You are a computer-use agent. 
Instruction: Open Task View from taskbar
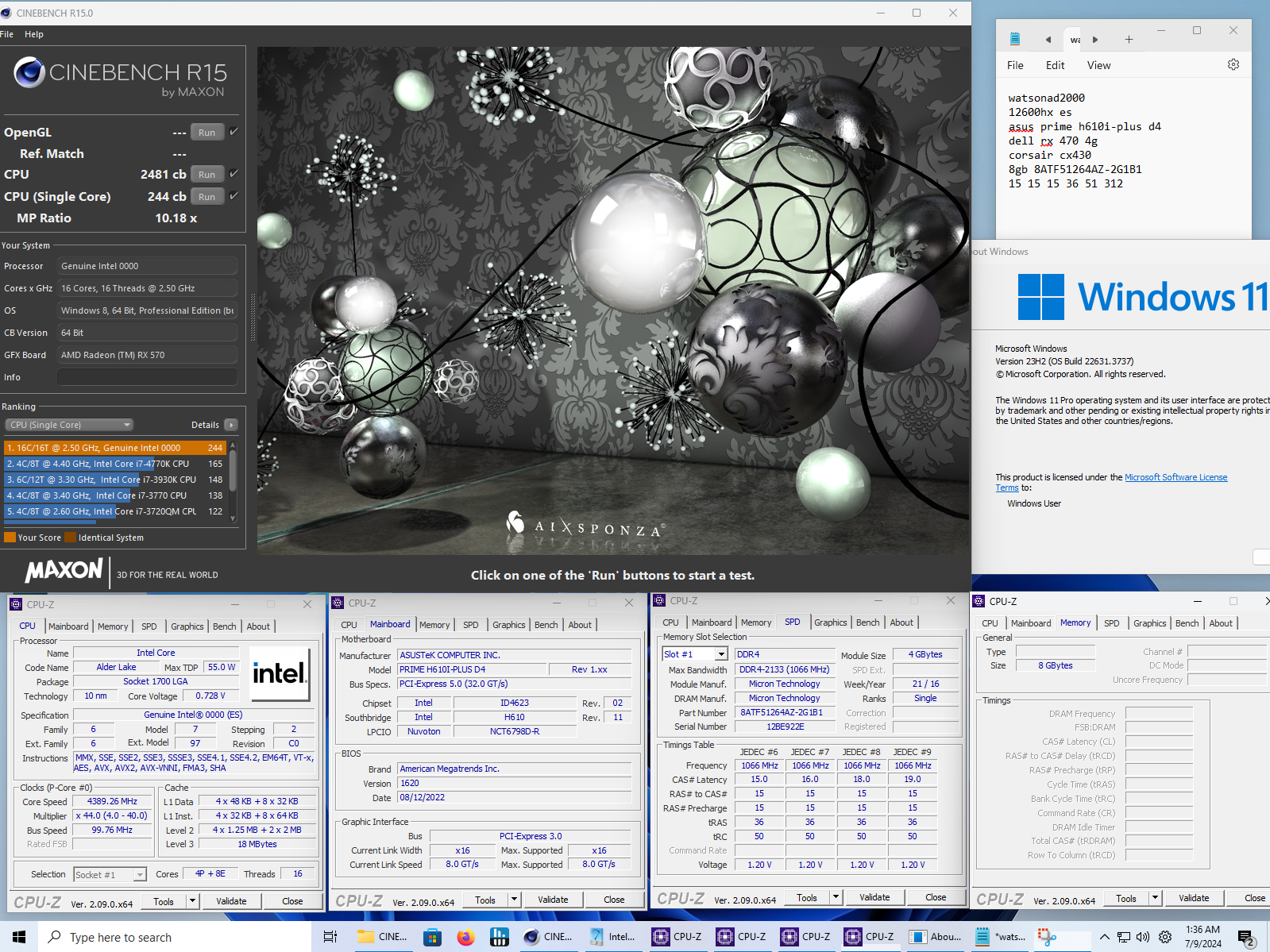(x=330, y=937)
